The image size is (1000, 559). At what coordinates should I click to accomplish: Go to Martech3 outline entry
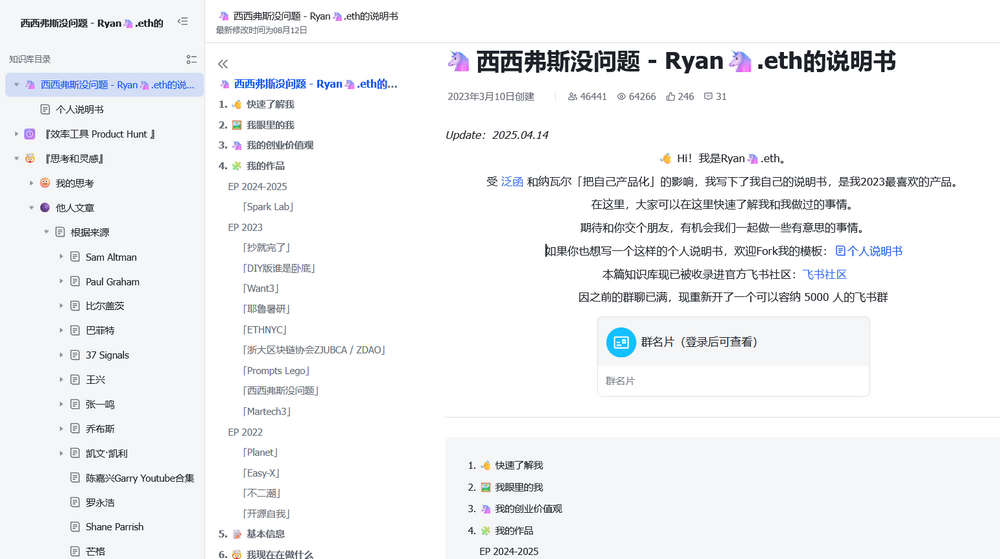click(x=267, y=412)
